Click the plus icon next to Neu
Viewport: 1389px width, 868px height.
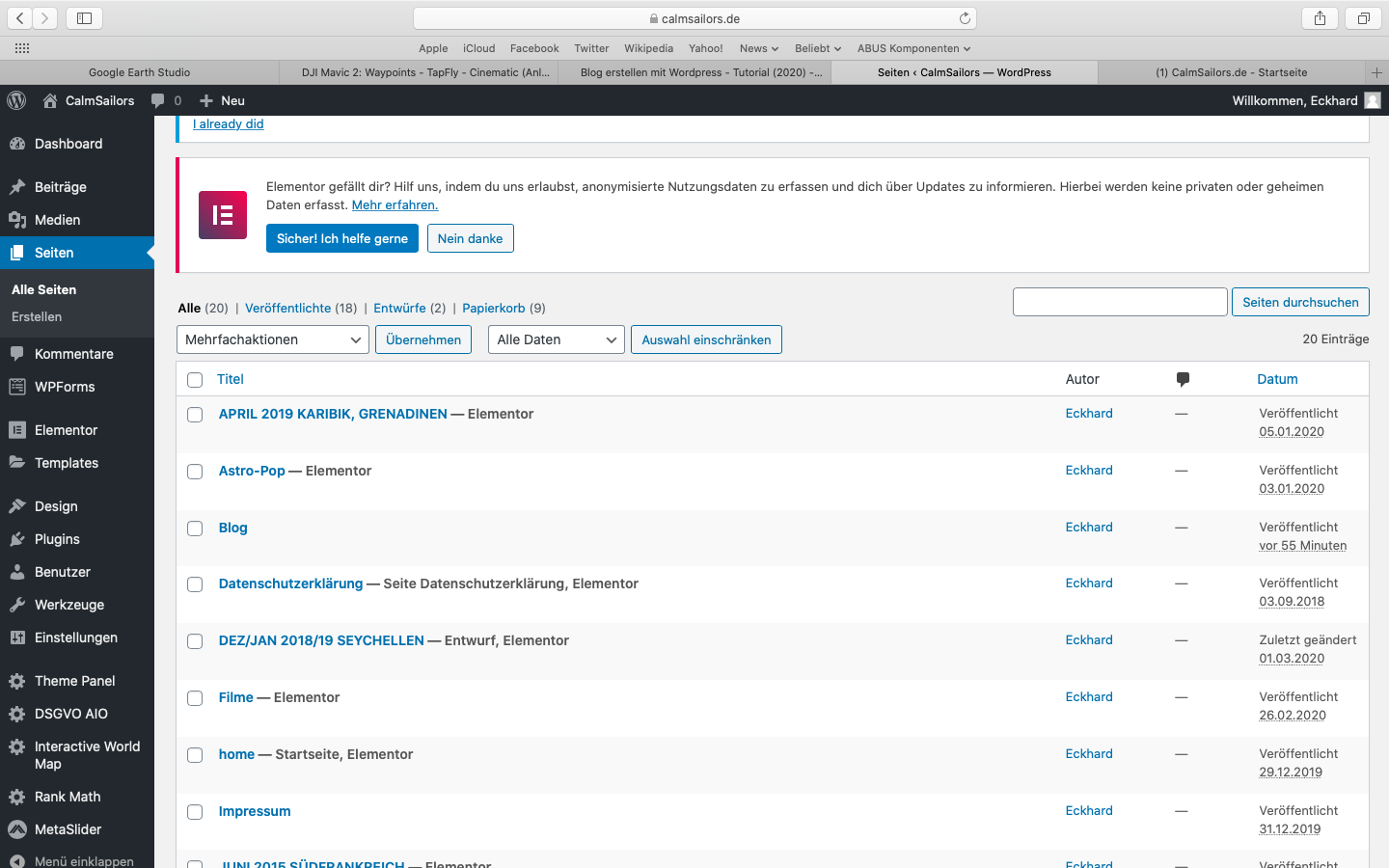tap(205, 100)
